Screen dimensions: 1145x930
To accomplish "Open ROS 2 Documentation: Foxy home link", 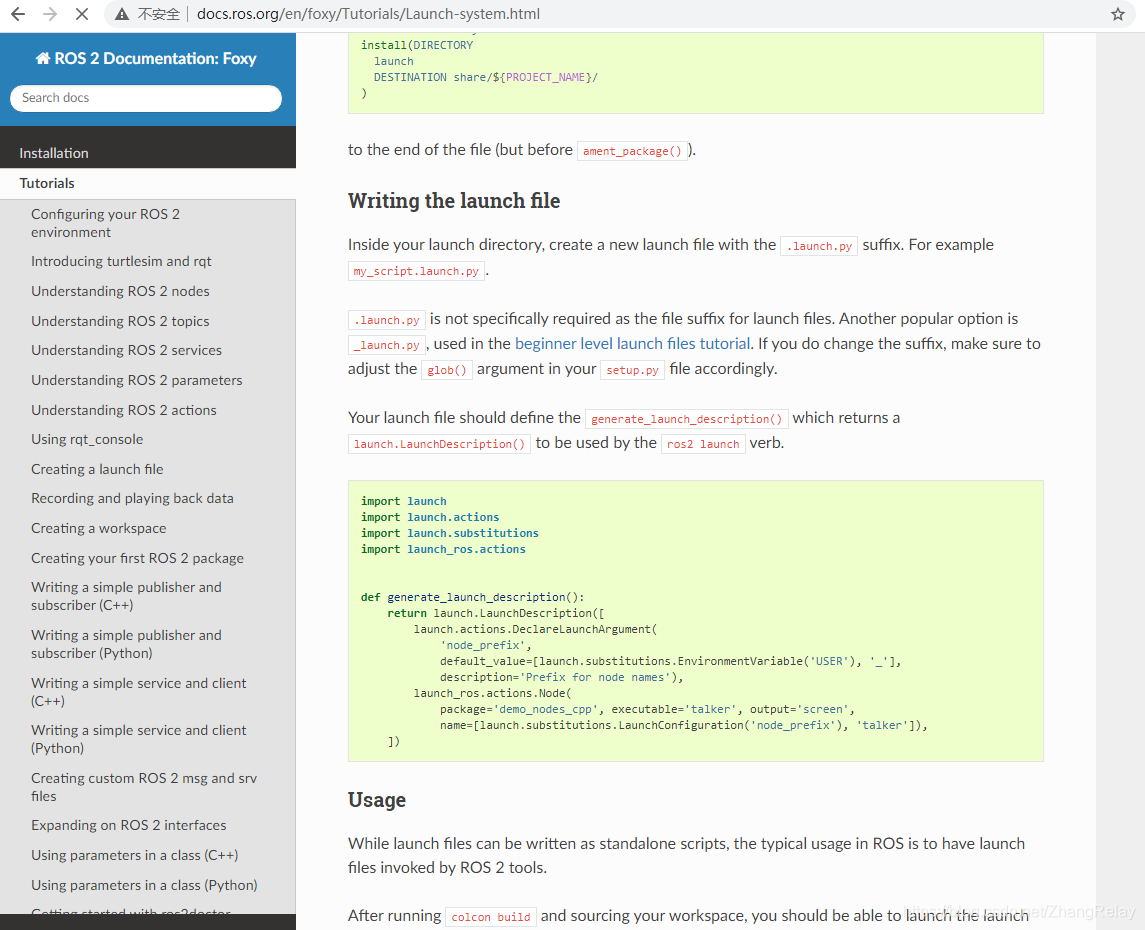I will click(146, 58).
